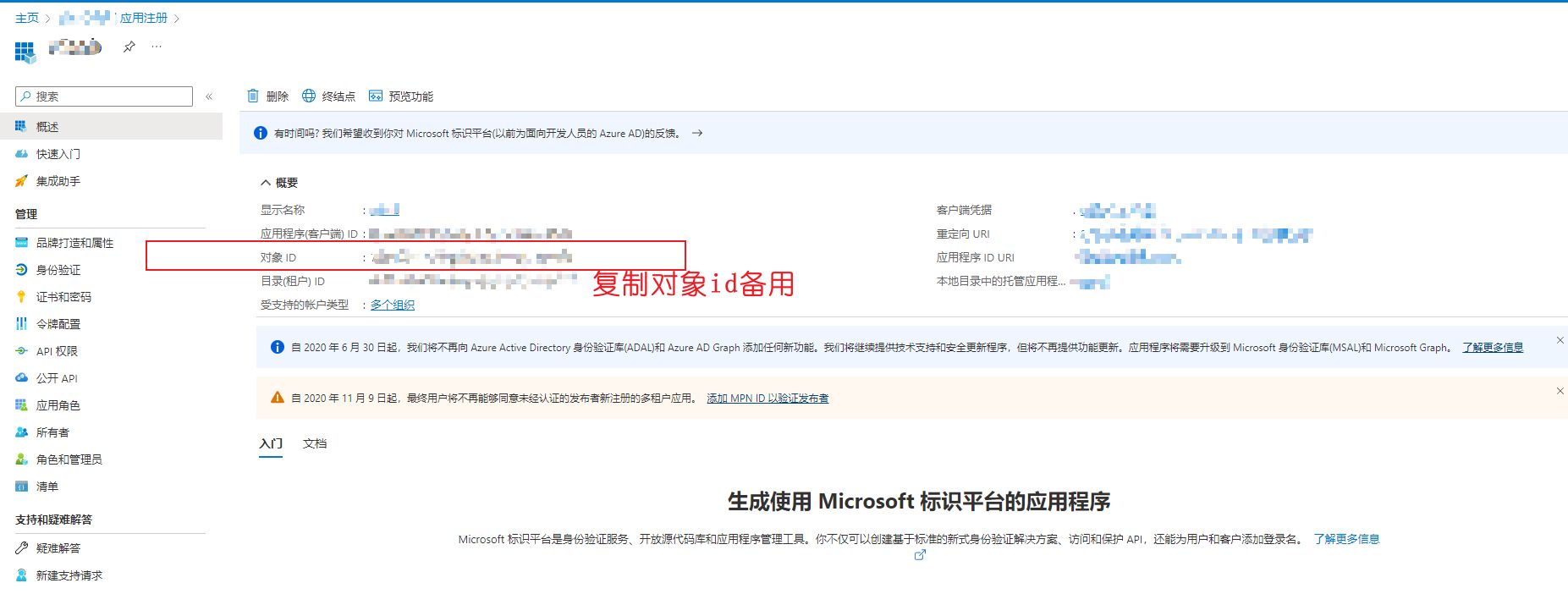The width and height of the screenshot is (1568, 605).
Task: Dismiss the ADAL info banner
Action: [x=1560, y=340]
